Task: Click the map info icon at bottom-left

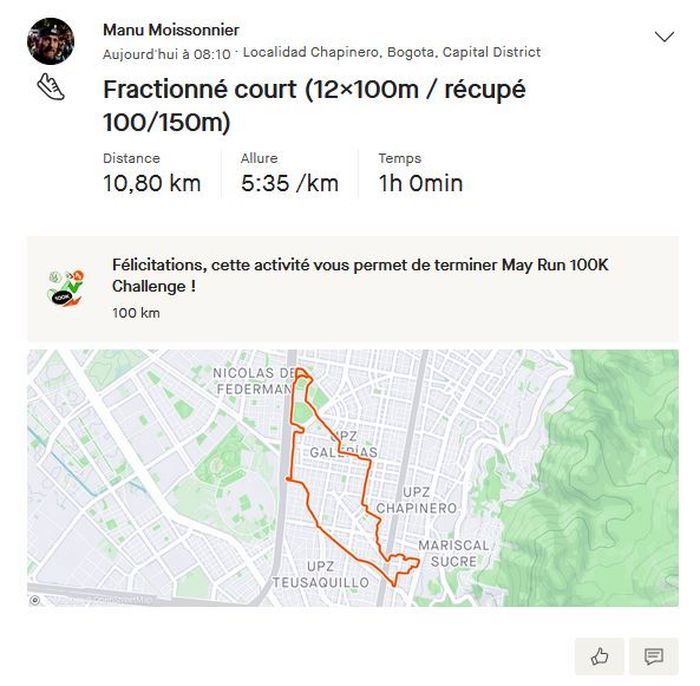Action: click(x=36, y=600)
